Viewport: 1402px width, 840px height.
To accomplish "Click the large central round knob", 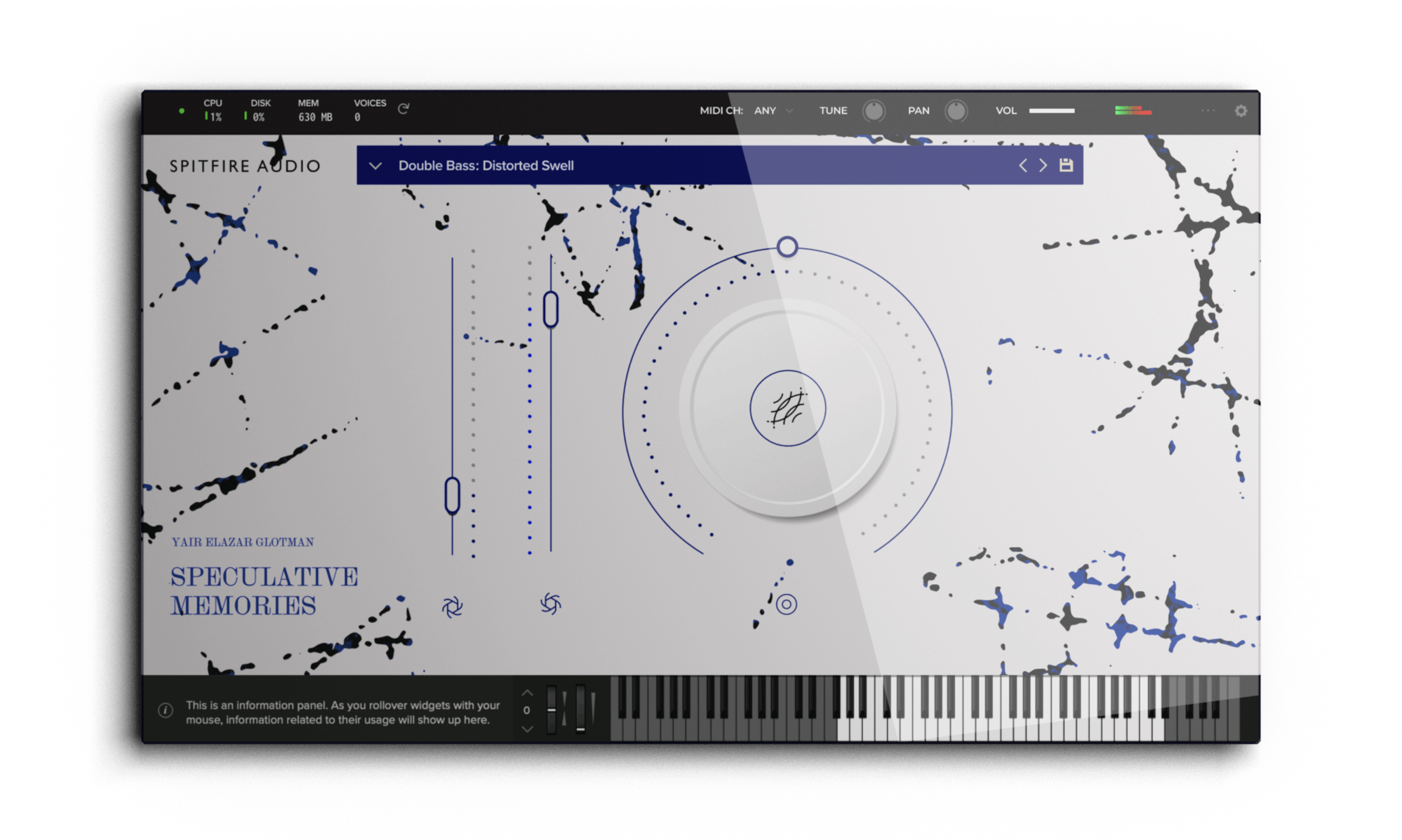I will tap(787, 408).
